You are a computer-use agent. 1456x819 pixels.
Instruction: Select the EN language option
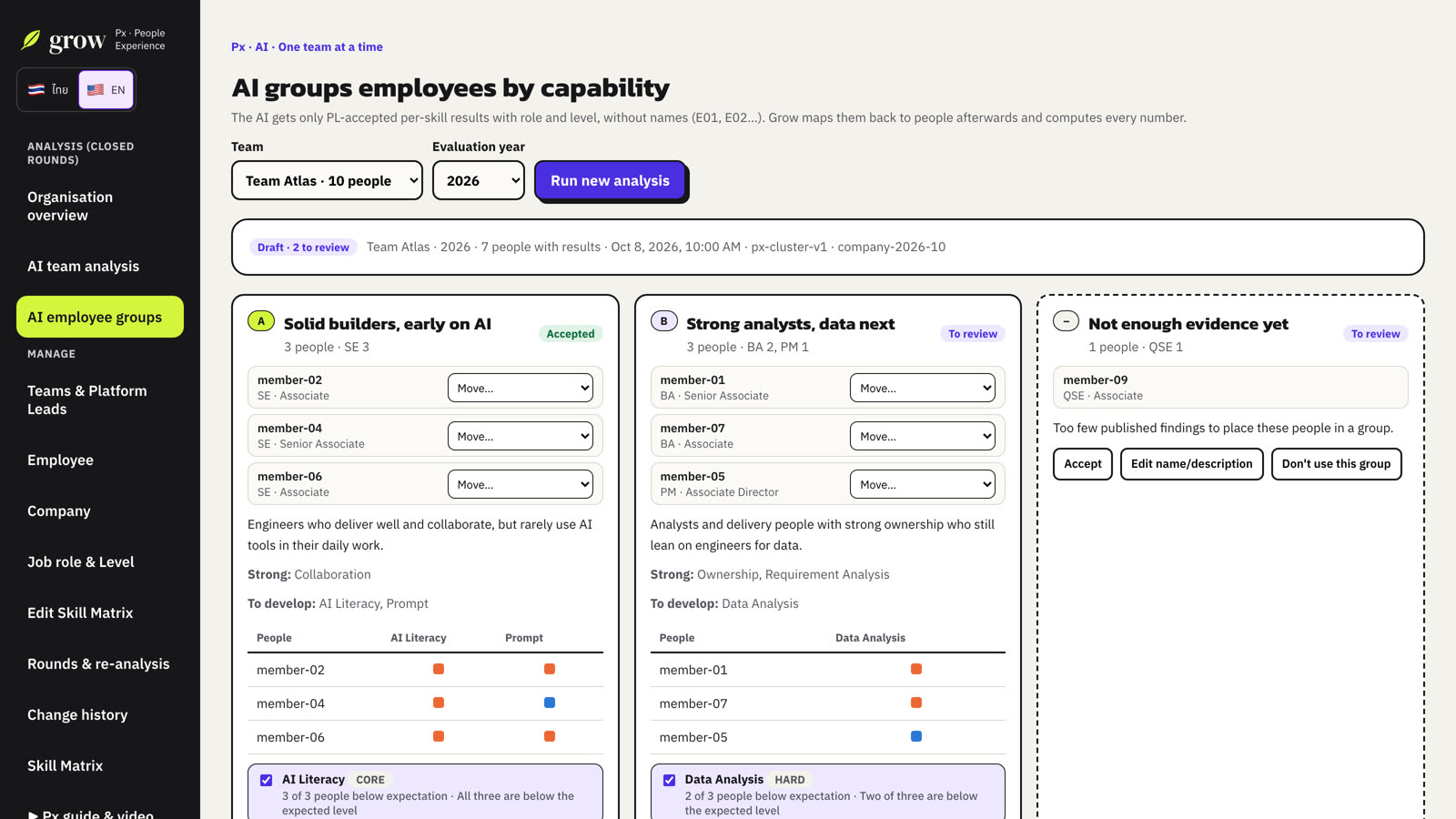[x=106, y=89]
